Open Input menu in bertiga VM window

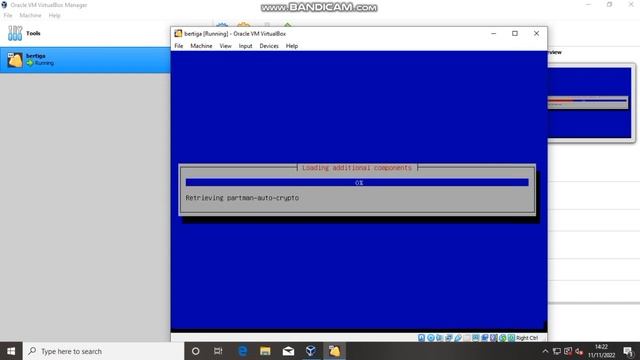(x=245, y=46)
